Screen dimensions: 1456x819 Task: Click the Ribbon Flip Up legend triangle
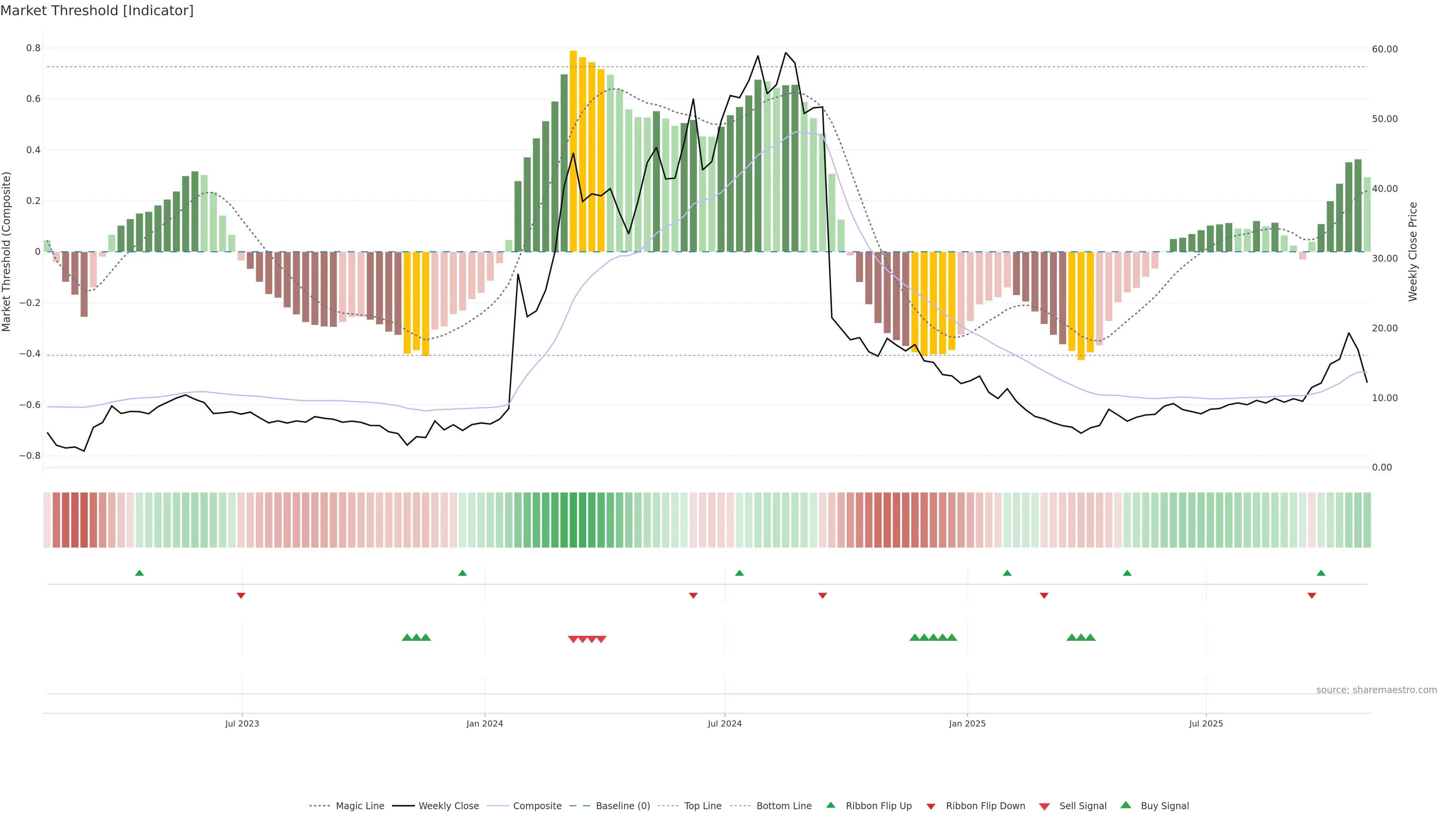tap(830, 805)
